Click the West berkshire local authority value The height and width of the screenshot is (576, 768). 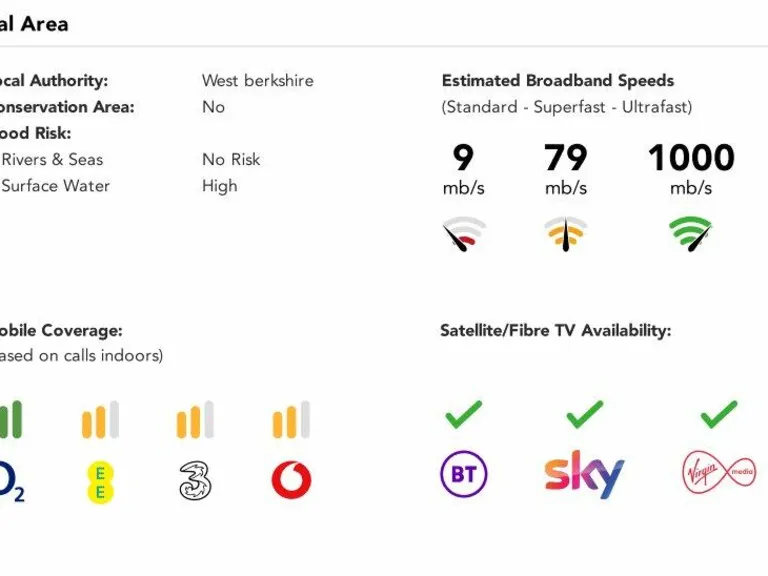(257, 81)
